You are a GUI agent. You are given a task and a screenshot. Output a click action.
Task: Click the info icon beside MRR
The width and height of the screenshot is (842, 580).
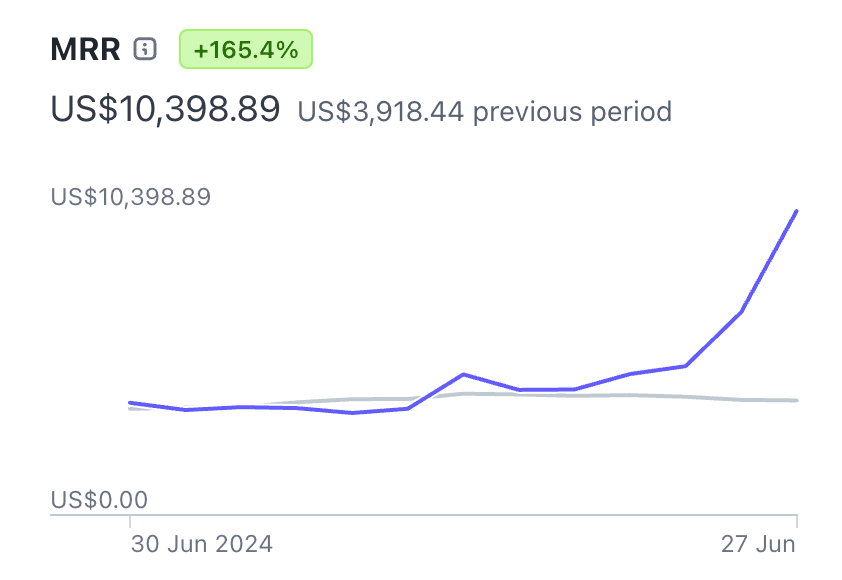pyautogui.click(x=146, y=49)
